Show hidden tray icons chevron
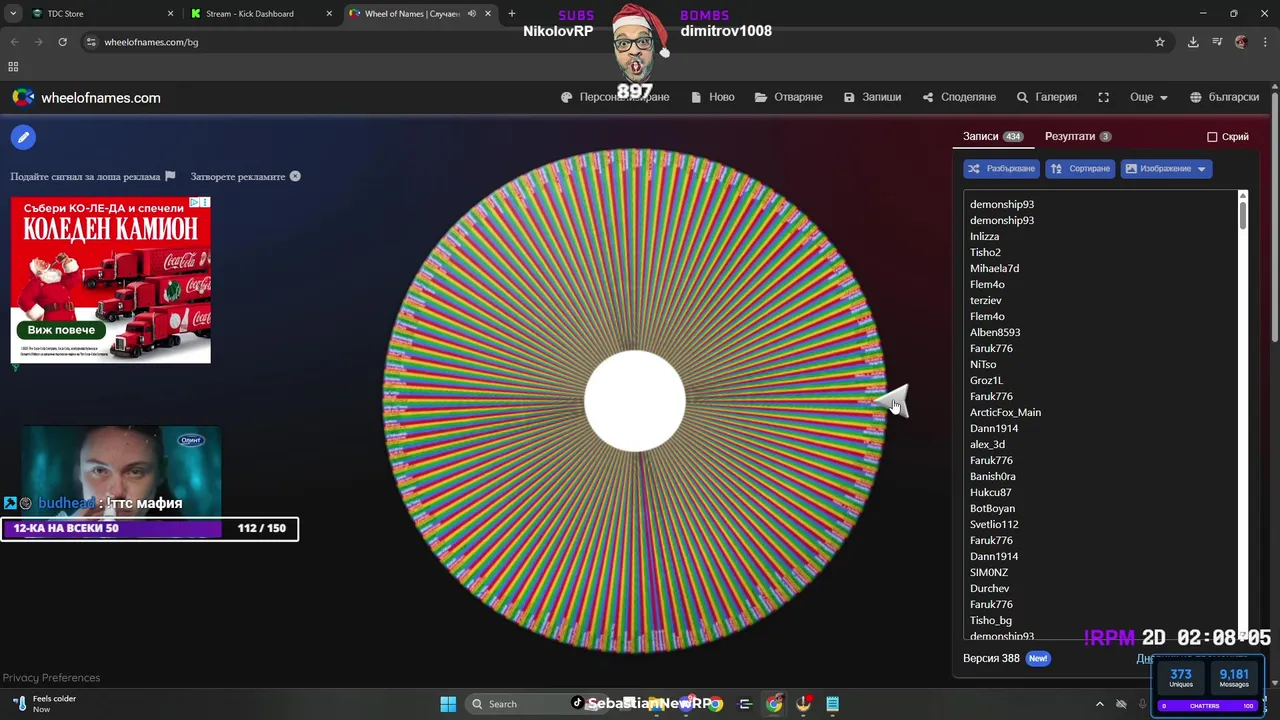 (x=1100, y=704)
